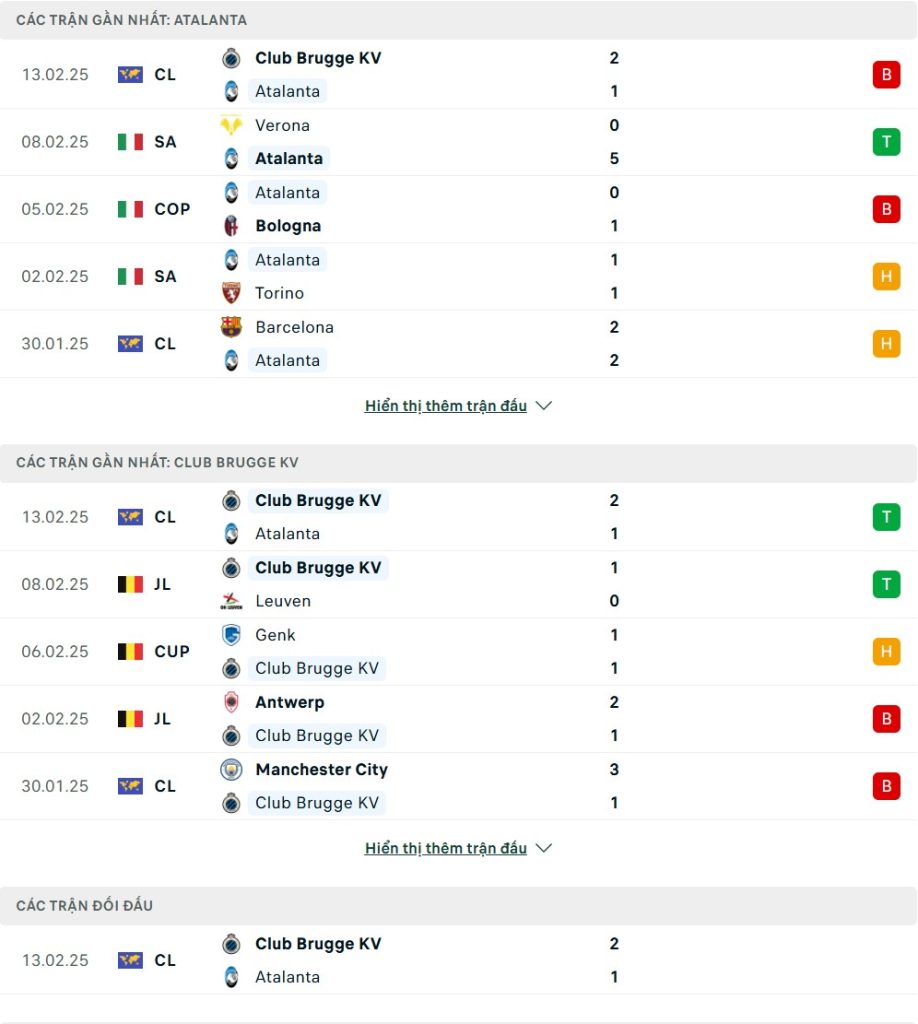Viewport: 918px width, 1024px height.
Task: Open Antwerp team name link
Action: click(290, 702)
